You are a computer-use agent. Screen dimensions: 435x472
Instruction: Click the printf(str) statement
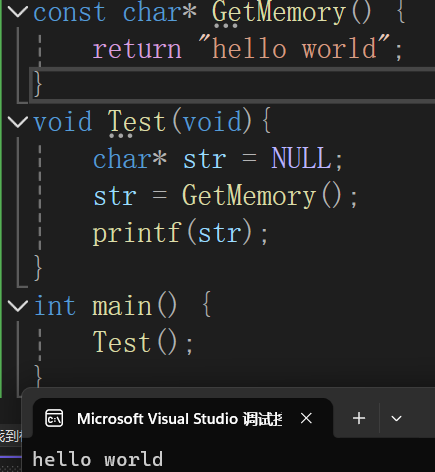[x=180, y=233]
